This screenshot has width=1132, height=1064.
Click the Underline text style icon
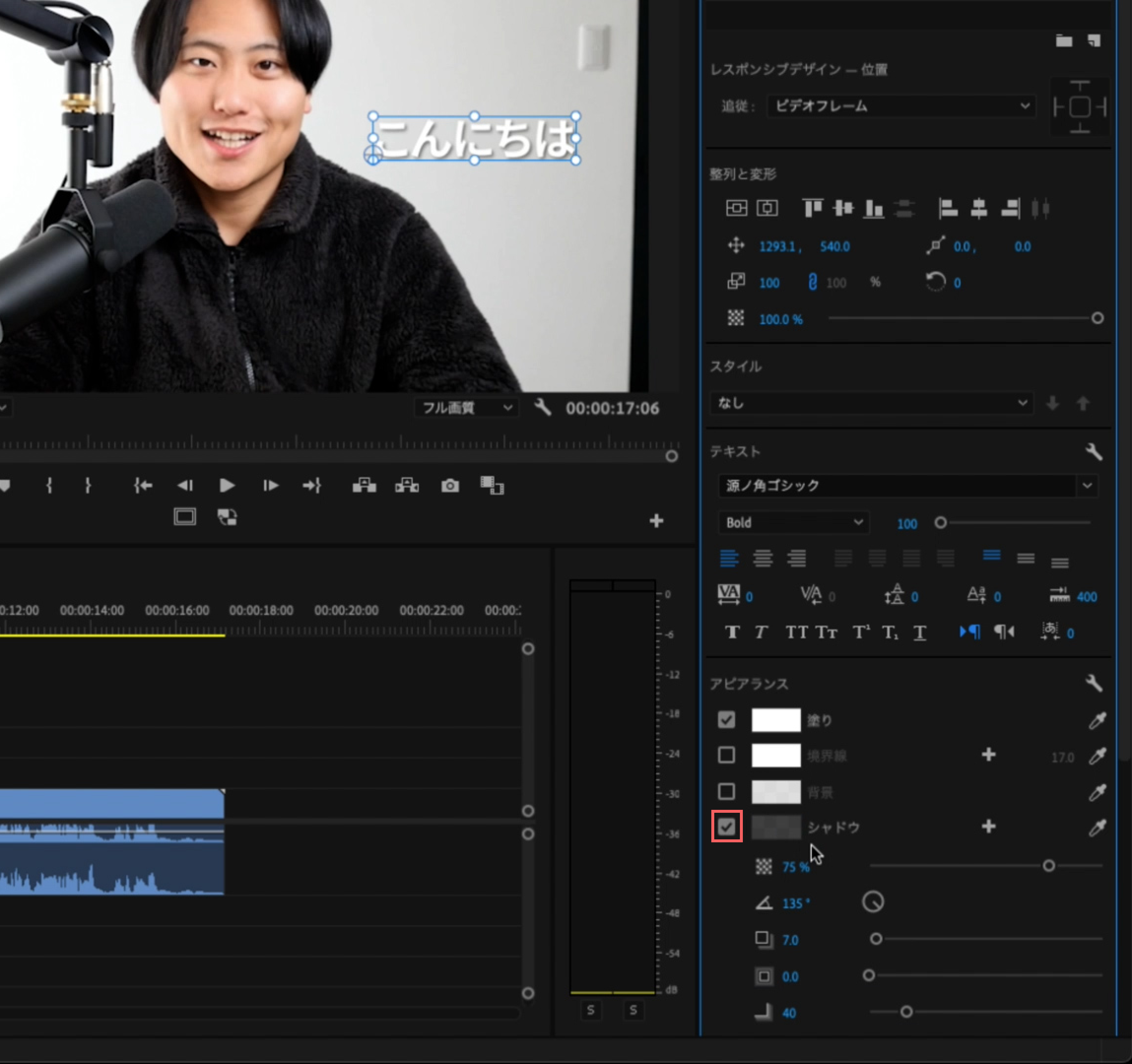point(920,632)
